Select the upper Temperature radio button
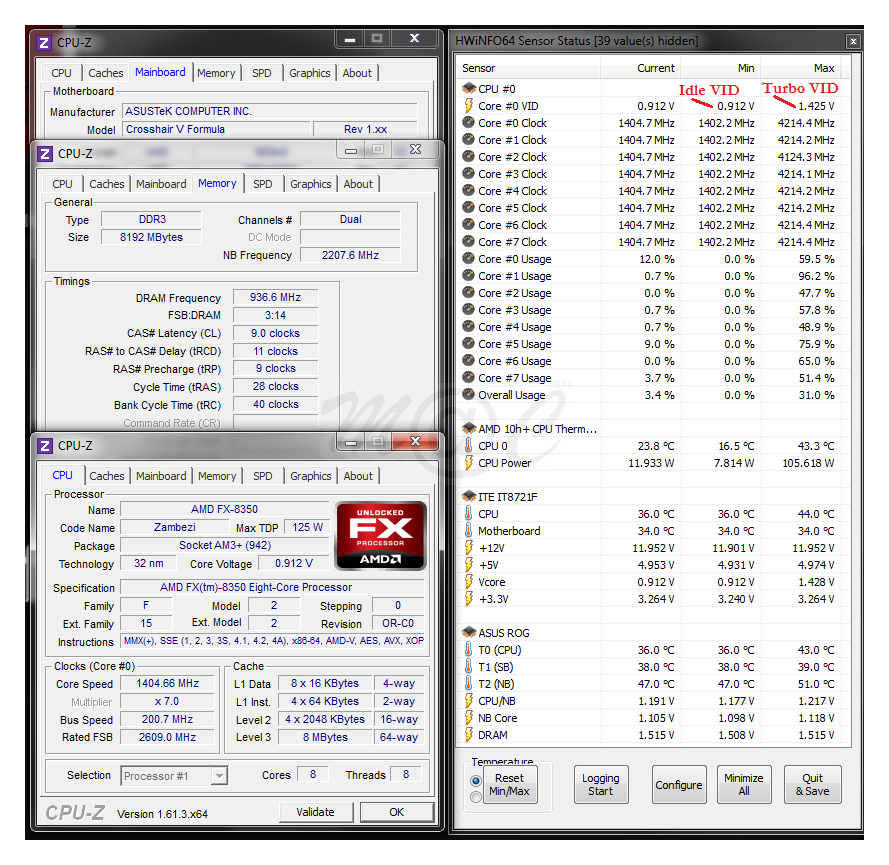 point(476,780)
